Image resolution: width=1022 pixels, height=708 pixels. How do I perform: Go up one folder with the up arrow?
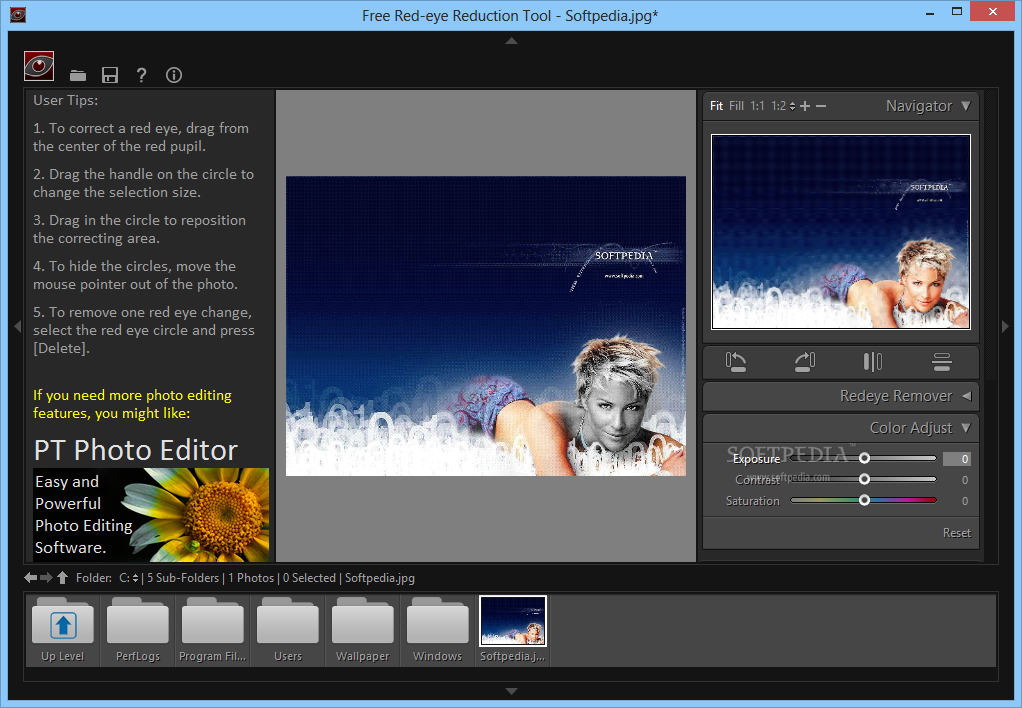[x=63, y=578]
